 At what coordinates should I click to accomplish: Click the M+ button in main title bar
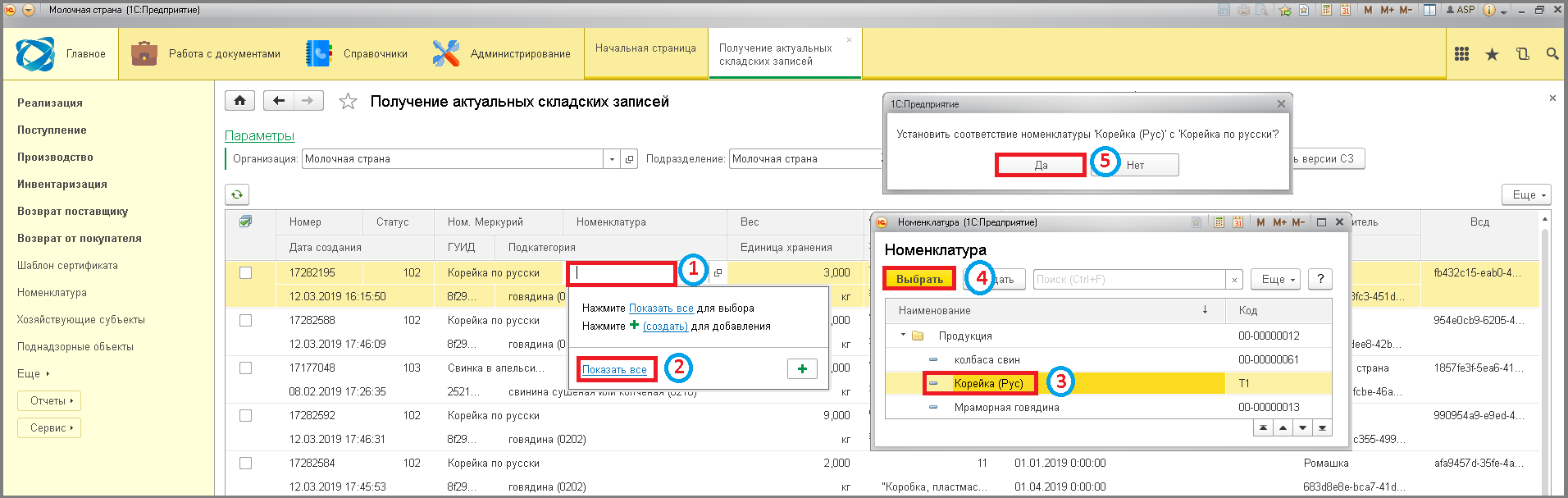(1388, 10)
